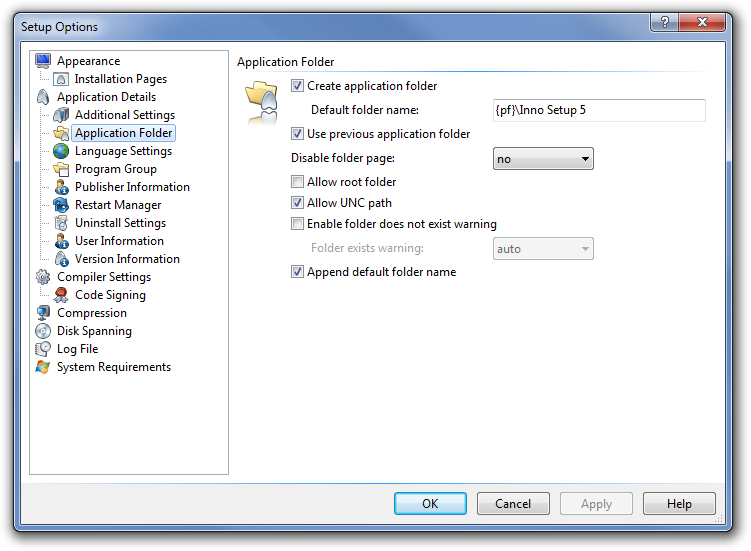Click the Compression icon in sidebar
This screenshot has width=751, height=551.
[43, 313]
